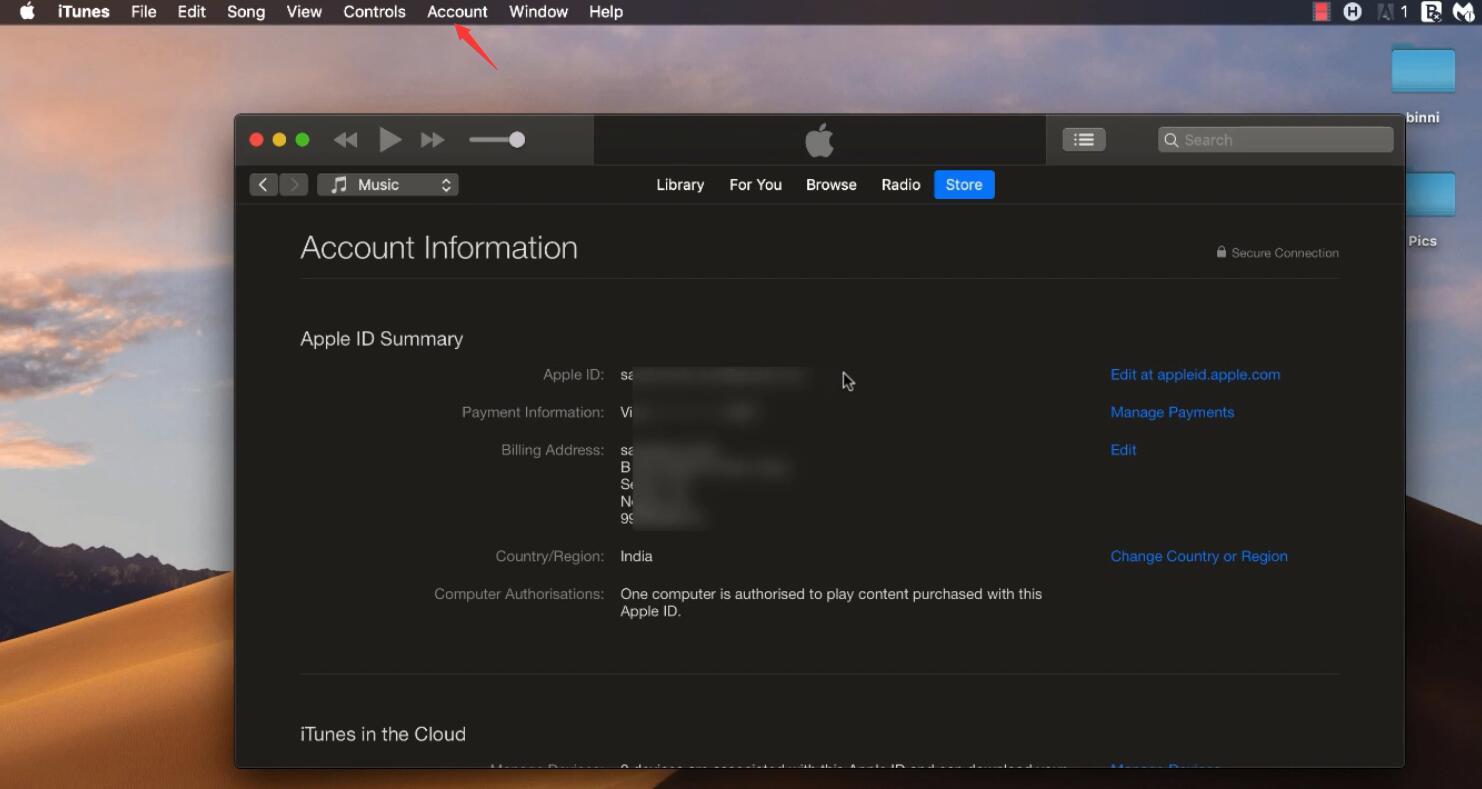Click the Apple ID Summary heading
The image size is (1482, 789).
click(382, 339)
